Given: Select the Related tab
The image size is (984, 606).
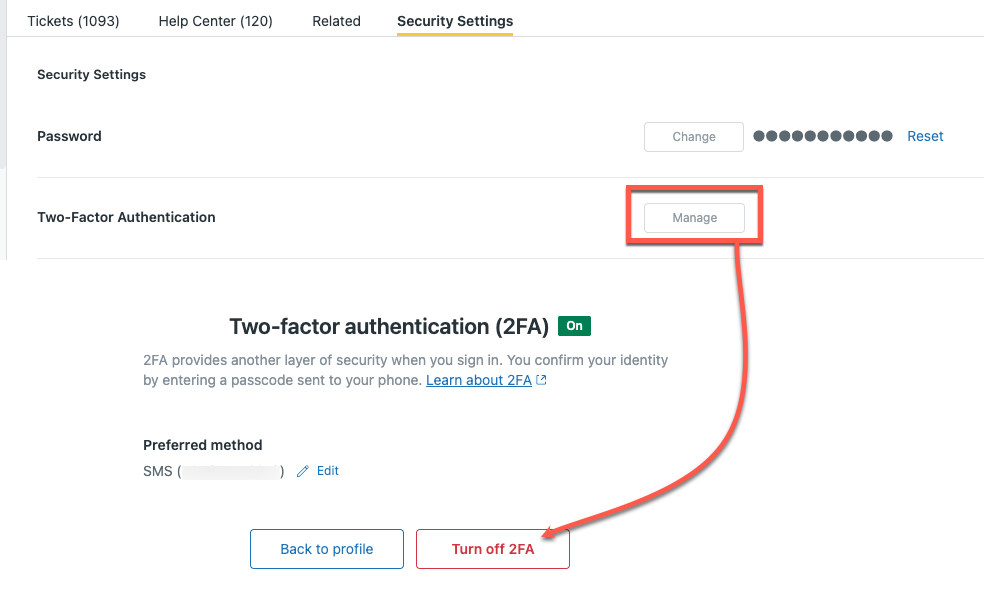Looking at the screenshot, I should [x=336, y=21].
